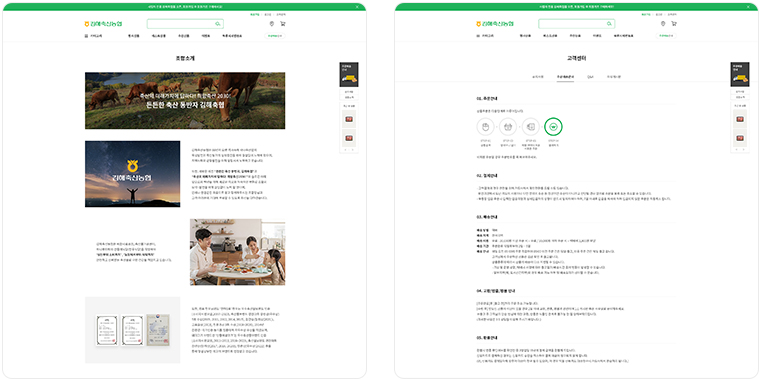Click the location pin icon on the 고객센터 page
760x380 pixels.
pos(663,24)
